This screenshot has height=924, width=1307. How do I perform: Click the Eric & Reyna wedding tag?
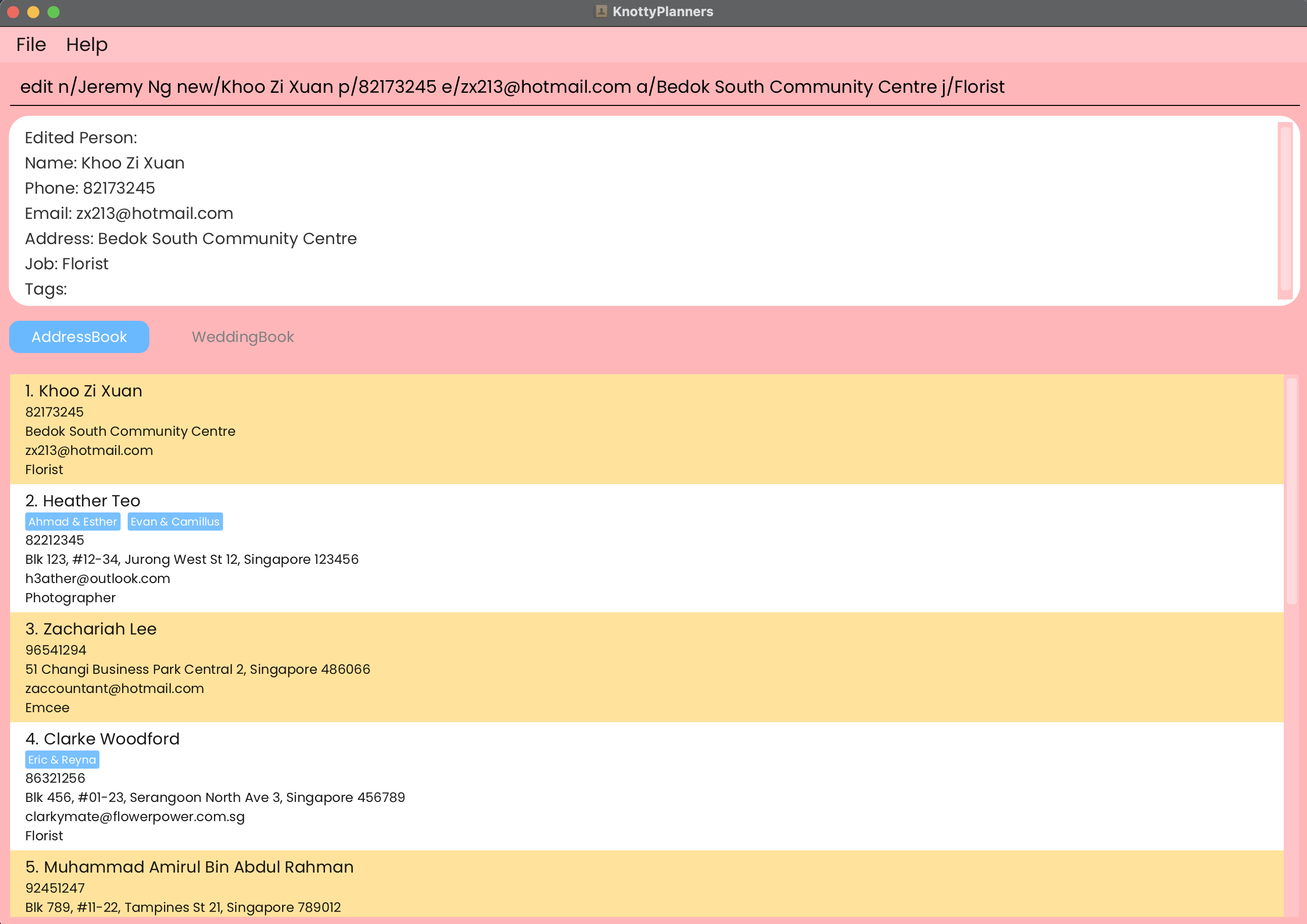[62, 760]
